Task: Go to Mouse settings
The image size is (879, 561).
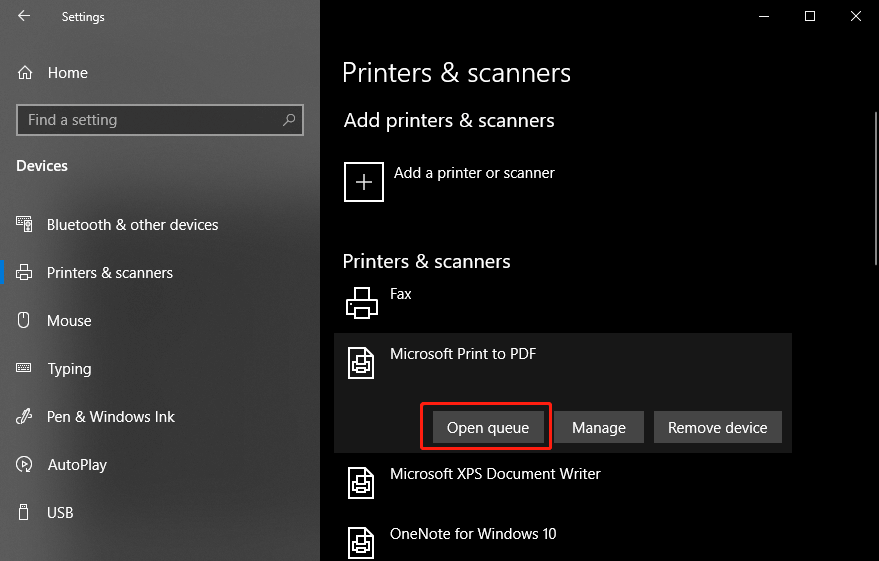Action: click(69, 321)
